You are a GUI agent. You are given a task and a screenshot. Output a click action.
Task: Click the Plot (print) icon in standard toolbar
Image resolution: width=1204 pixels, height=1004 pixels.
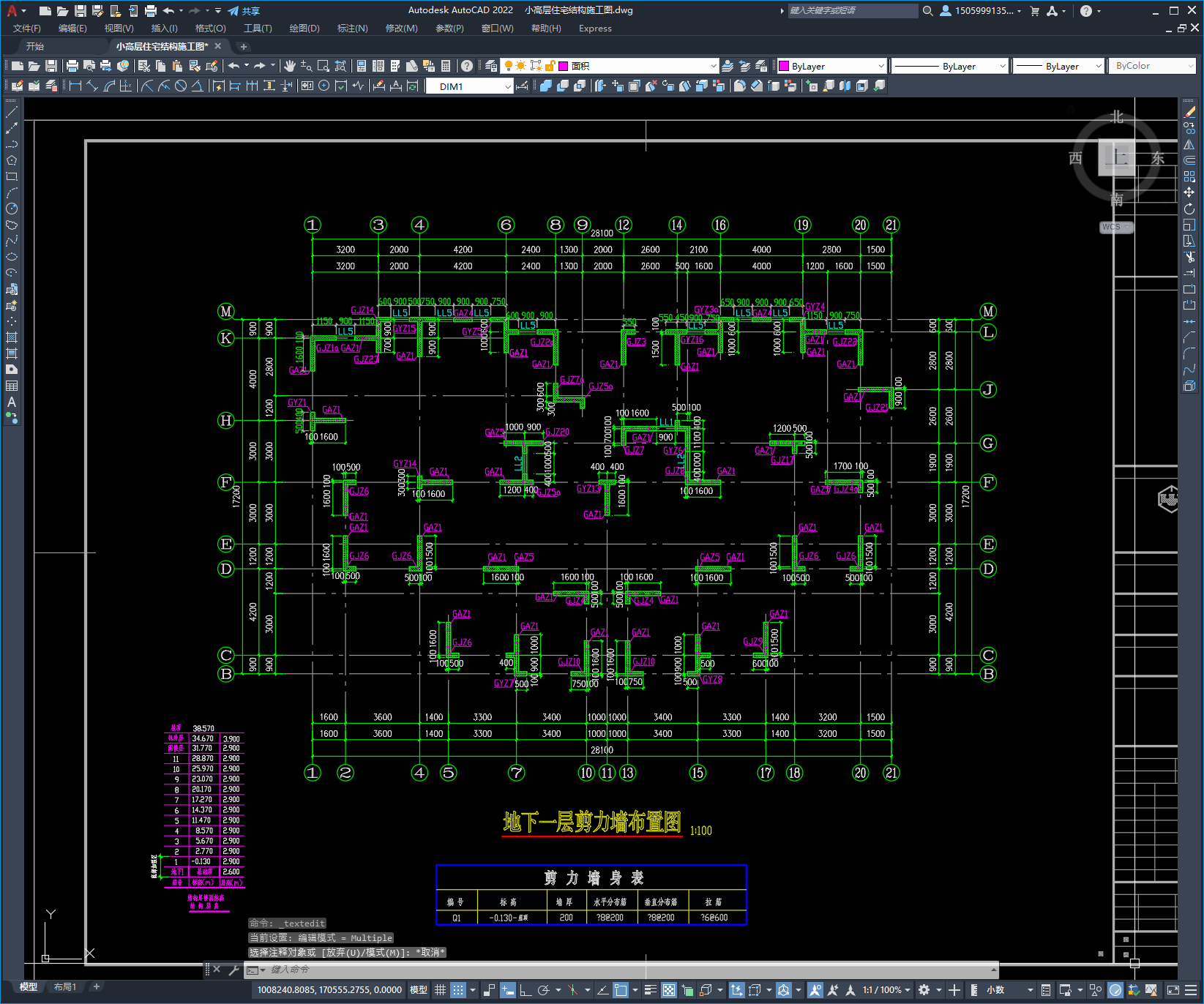tap(72, 66)
